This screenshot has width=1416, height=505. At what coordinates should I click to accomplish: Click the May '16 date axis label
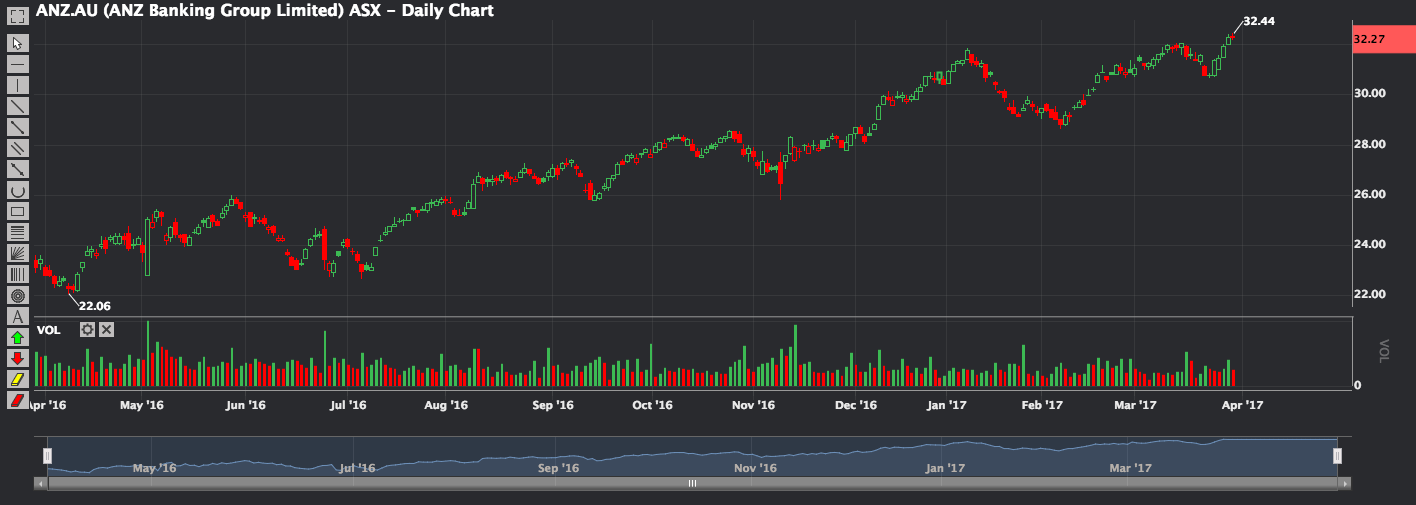click(x=141, y=405)
